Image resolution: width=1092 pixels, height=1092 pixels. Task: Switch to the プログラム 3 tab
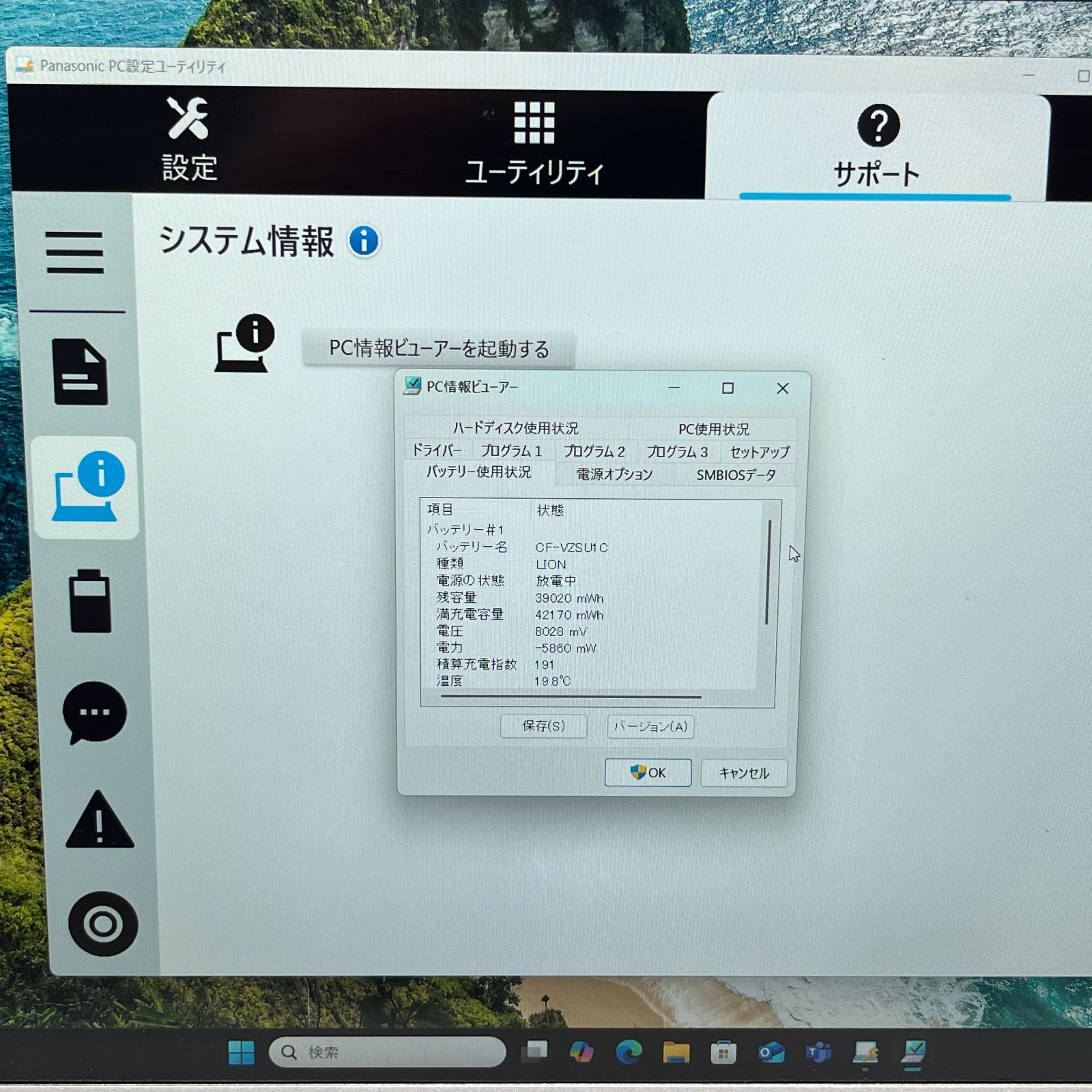(x=677, y=452)
